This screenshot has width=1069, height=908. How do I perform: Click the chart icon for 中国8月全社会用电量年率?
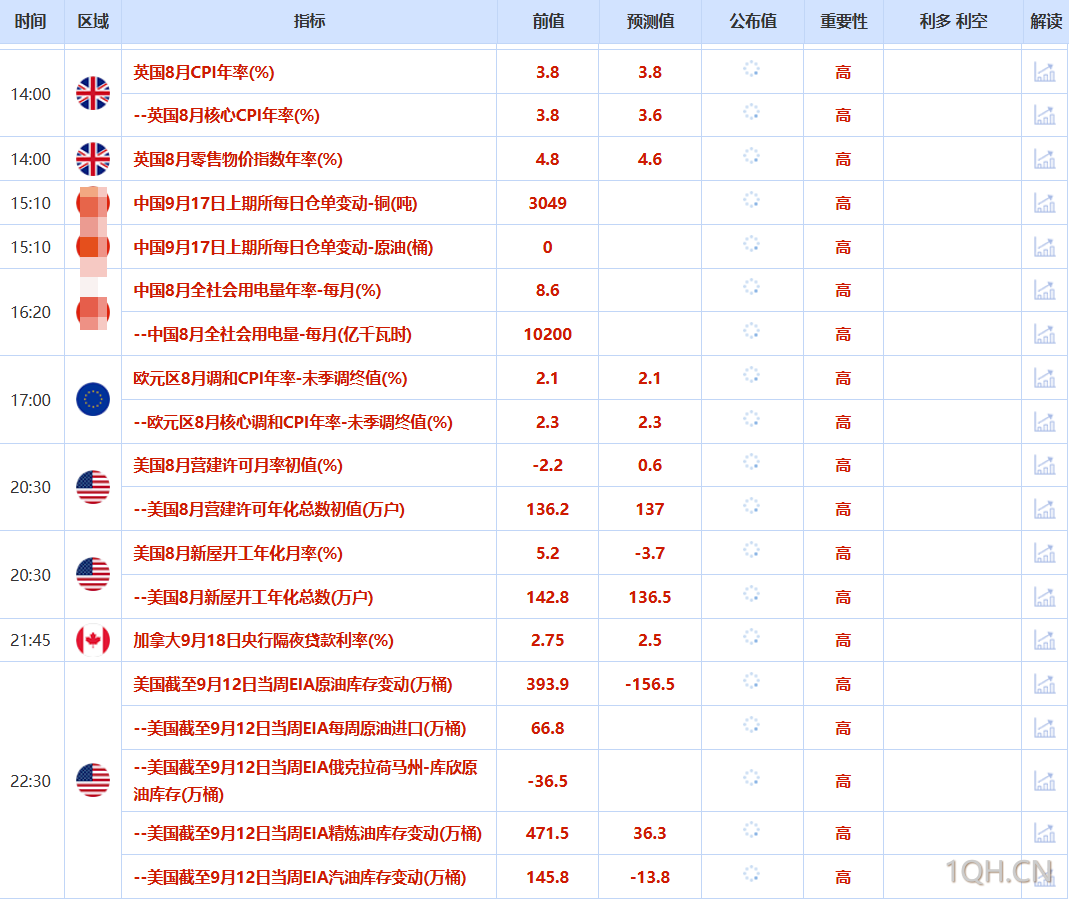[1044, 290]
